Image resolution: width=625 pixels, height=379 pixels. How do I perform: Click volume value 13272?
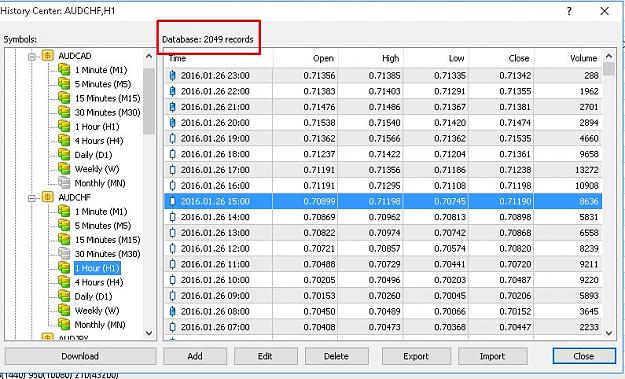[x=587, y=170]
